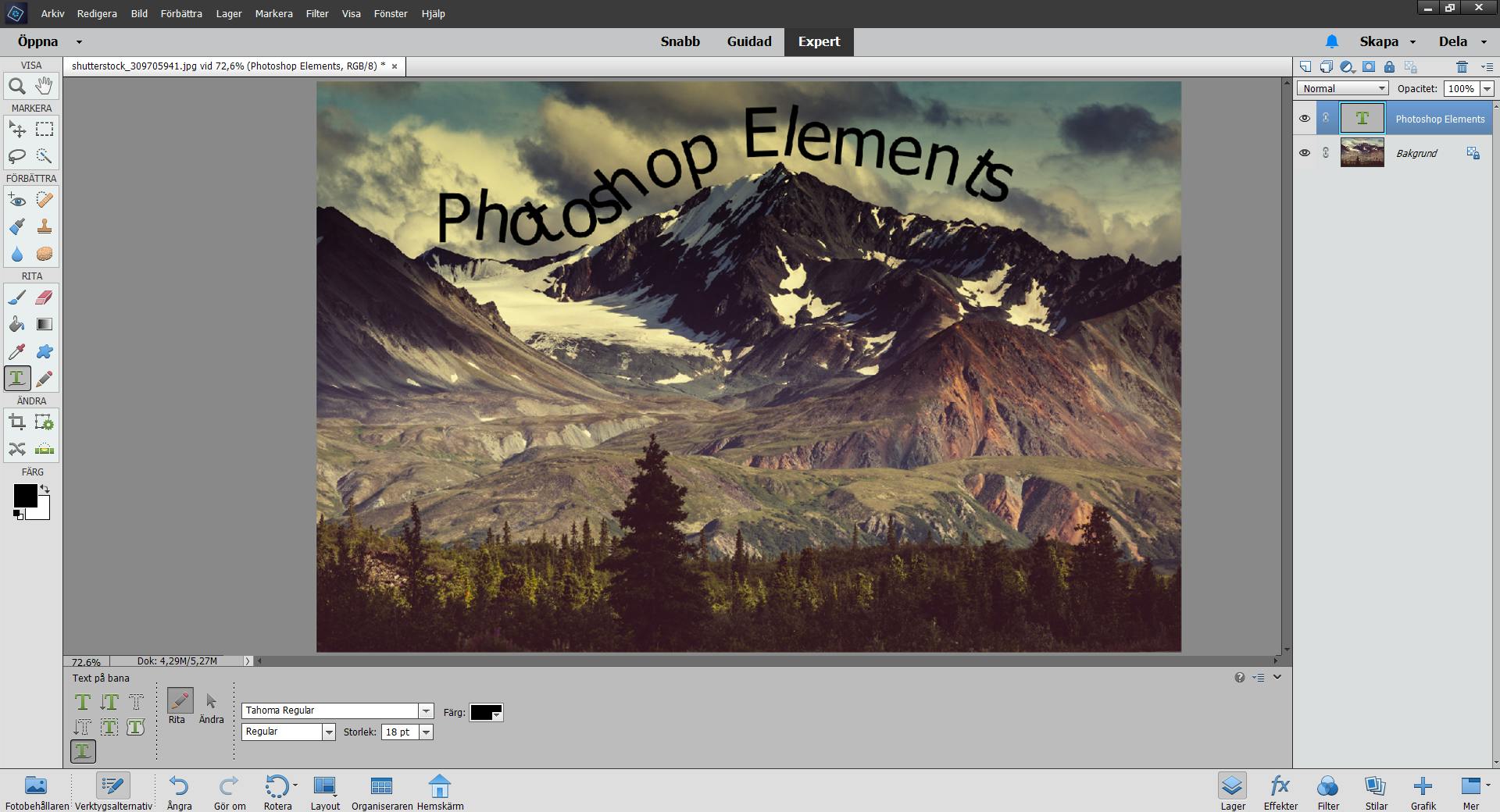Open the Effekter panel
Screen dimensions: 1500x812
pos(1280,792)
